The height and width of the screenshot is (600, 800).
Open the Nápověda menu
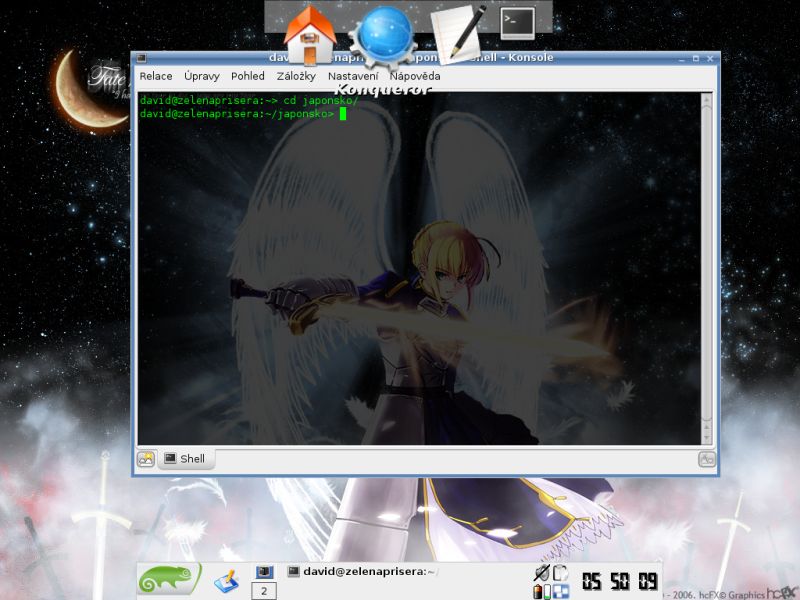pos(415,76)
